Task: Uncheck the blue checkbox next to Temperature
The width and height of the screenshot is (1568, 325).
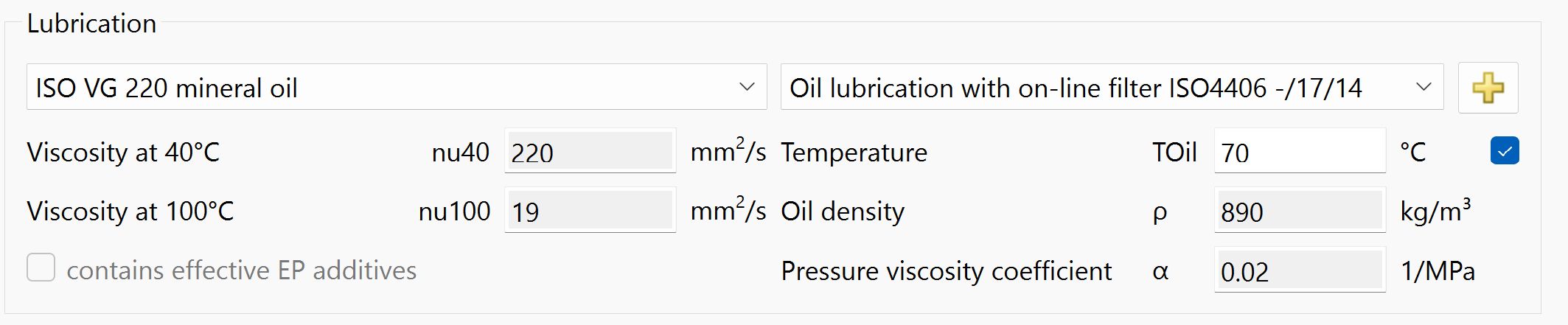Action: tap(1504, 151)
